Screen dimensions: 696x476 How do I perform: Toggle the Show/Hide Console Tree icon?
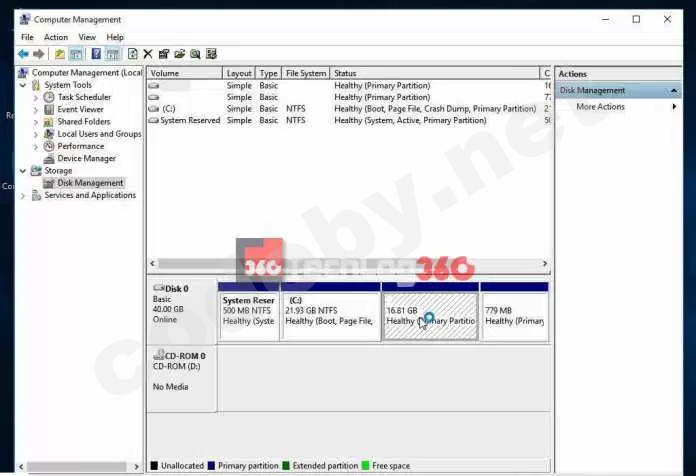76,54
